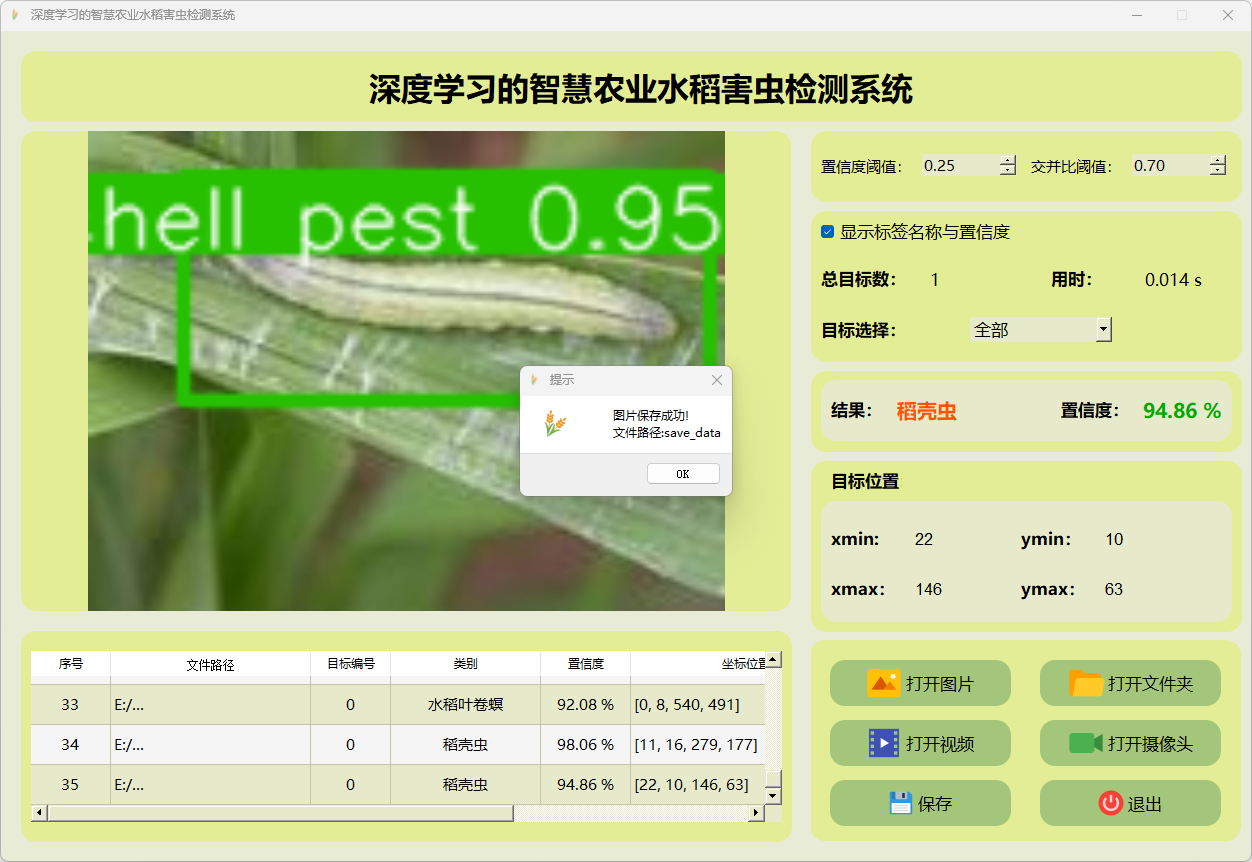The height and width of the screenshot is (862, 1252).
Task: Increase the confidence threshold with up arrow
Action: click(1007, 160)
